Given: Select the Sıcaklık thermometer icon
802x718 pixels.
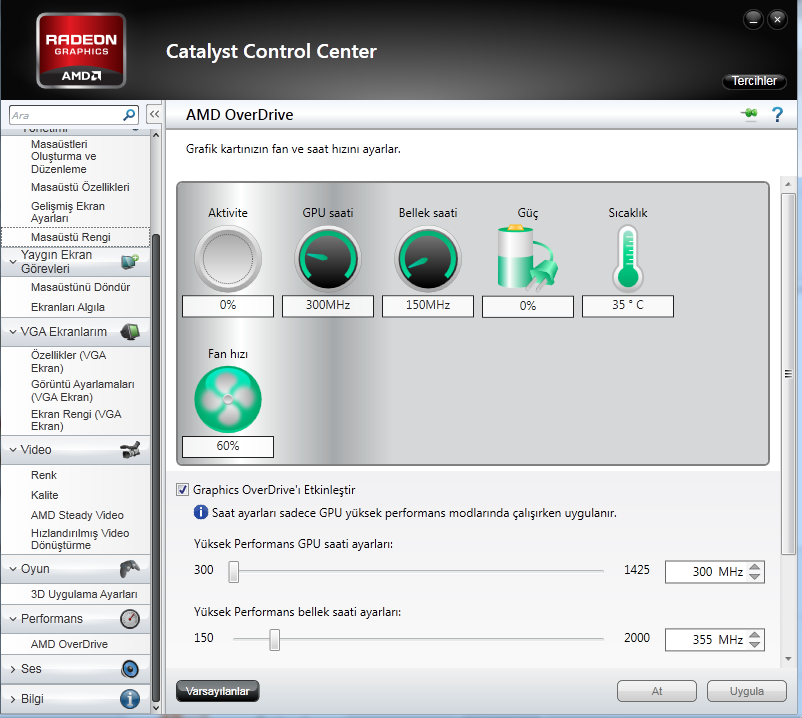Looking at the screenshot, I should click(627, 255).
